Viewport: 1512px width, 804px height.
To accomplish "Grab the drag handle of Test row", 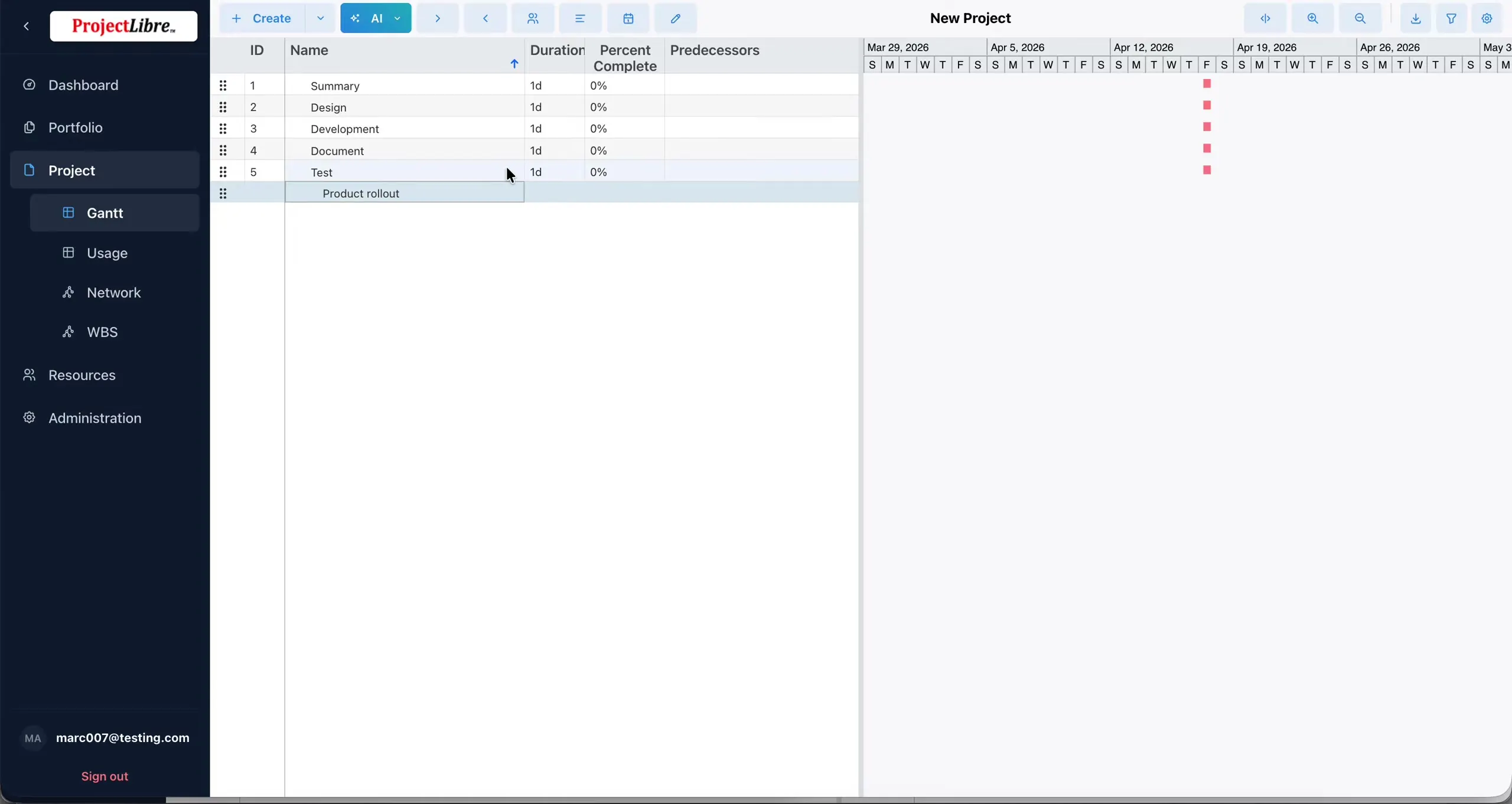I will click(x=223, y=171).
